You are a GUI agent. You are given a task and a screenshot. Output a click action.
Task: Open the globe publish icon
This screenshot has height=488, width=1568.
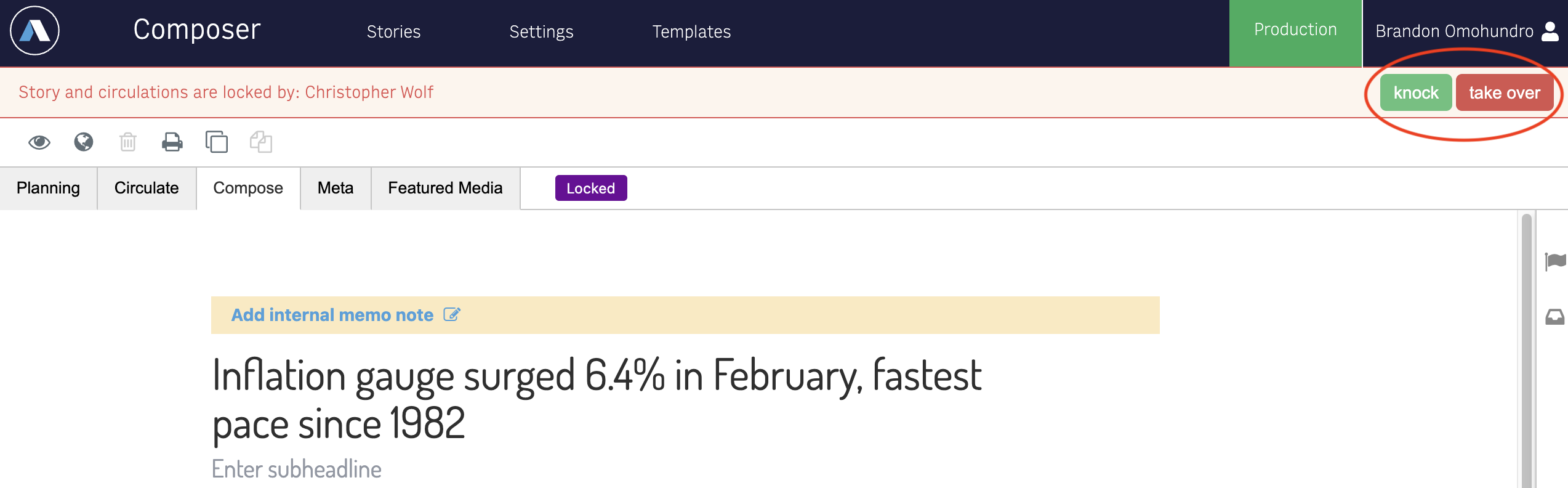84,142
